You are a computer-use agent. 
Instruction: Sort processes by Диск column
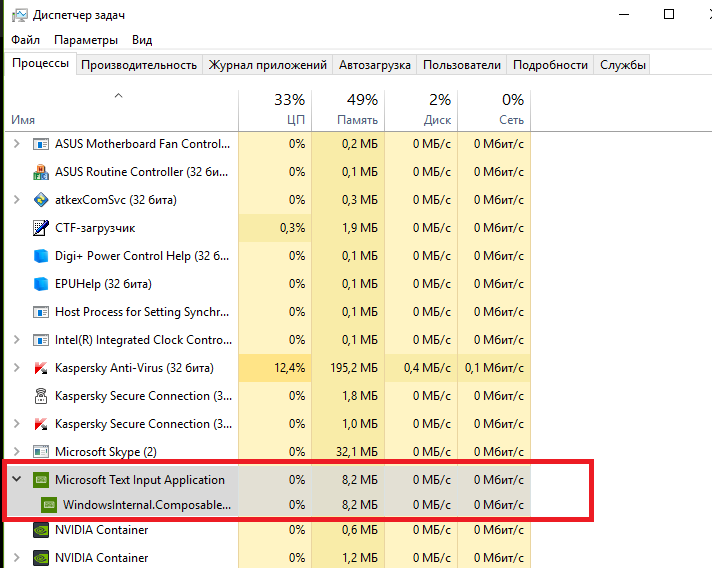(x=421, y=111)
